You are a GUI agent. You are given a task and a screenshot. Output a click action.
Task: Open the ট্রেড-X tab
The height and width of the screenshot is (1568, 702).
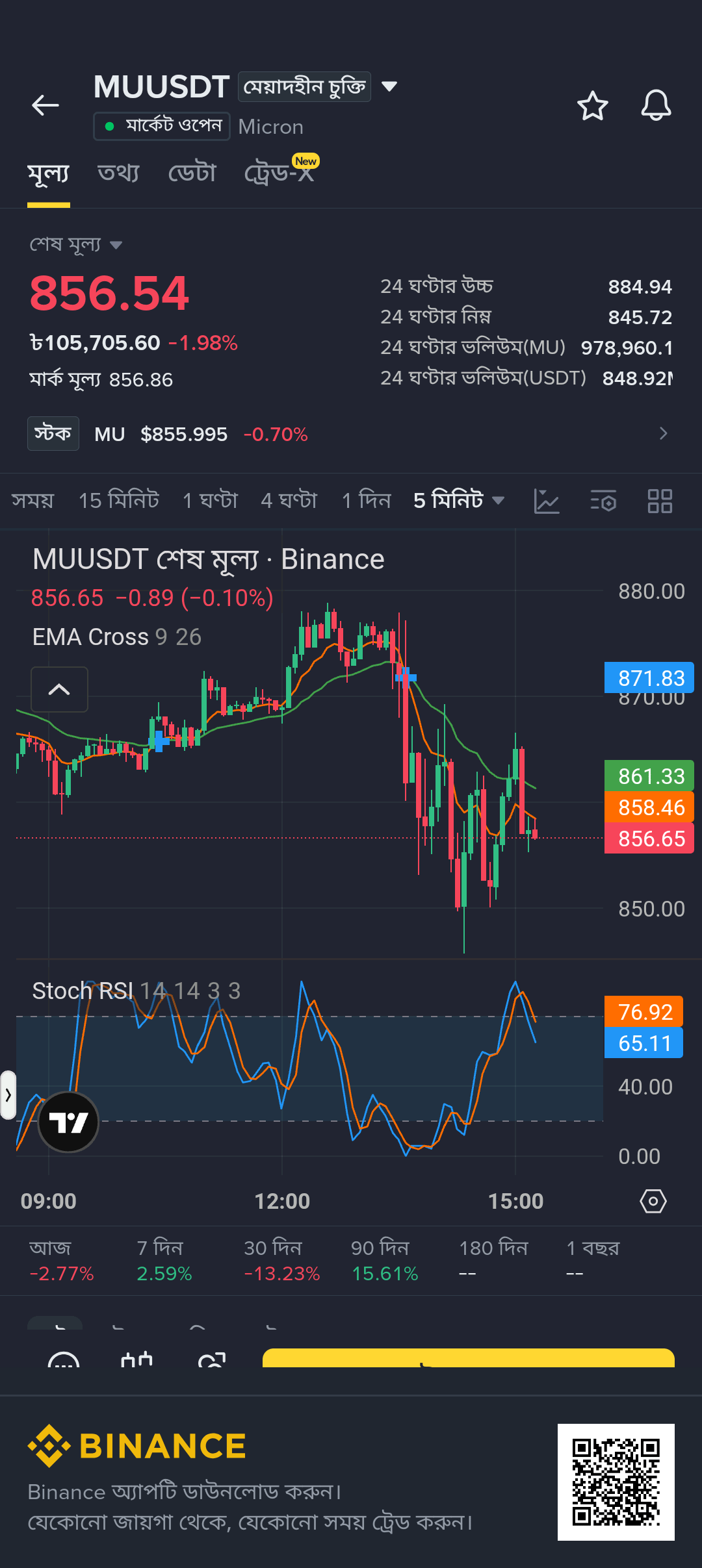pyautogui.click(x=280, y=172)
